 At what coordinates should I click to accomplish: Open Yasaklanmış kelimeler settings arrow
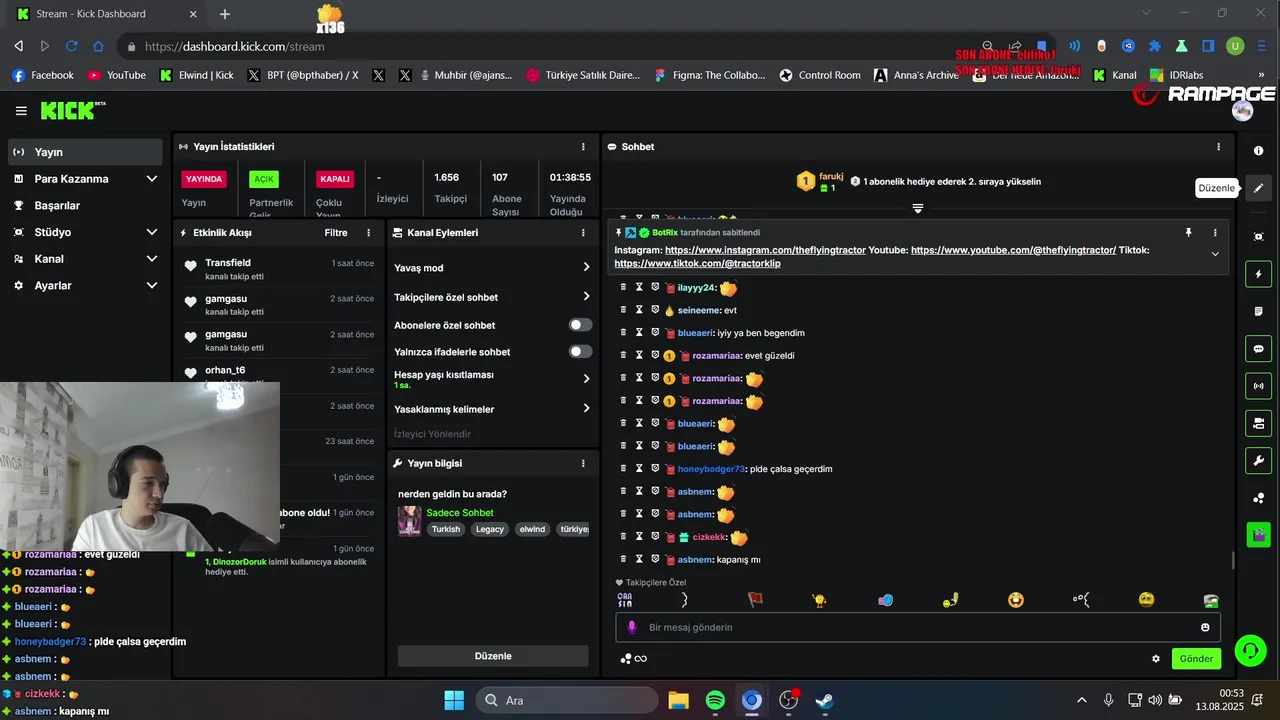coord(586,408)
